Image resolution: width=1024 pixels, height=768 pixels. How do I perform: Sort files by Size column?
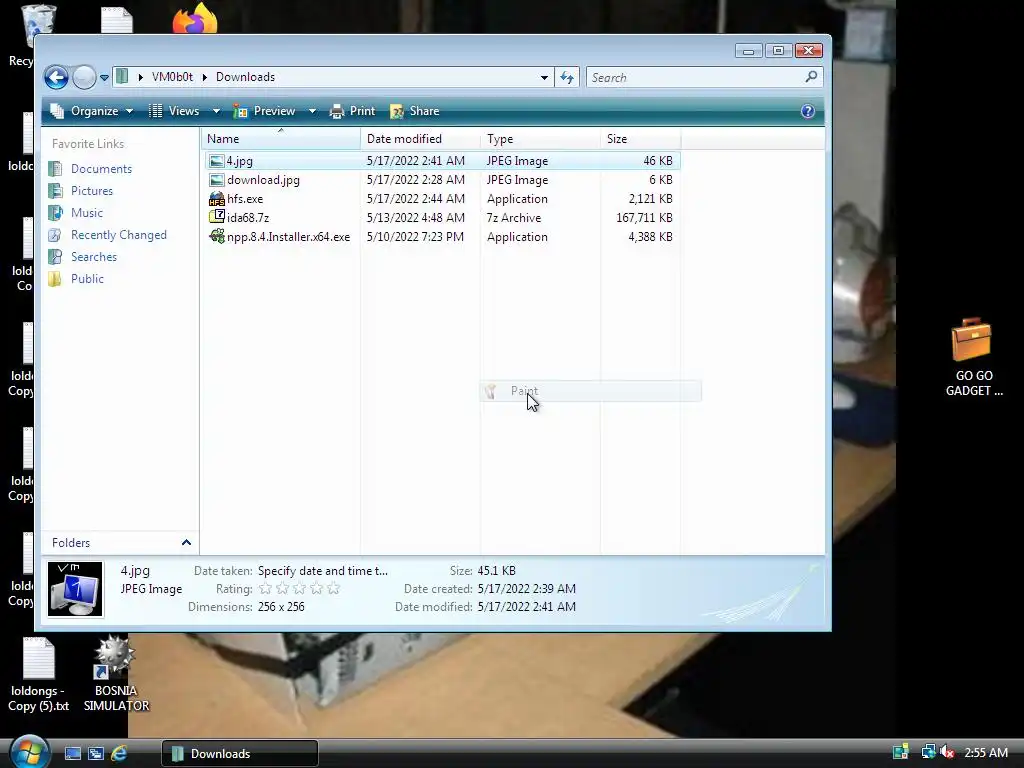click(x=640, y=138)
